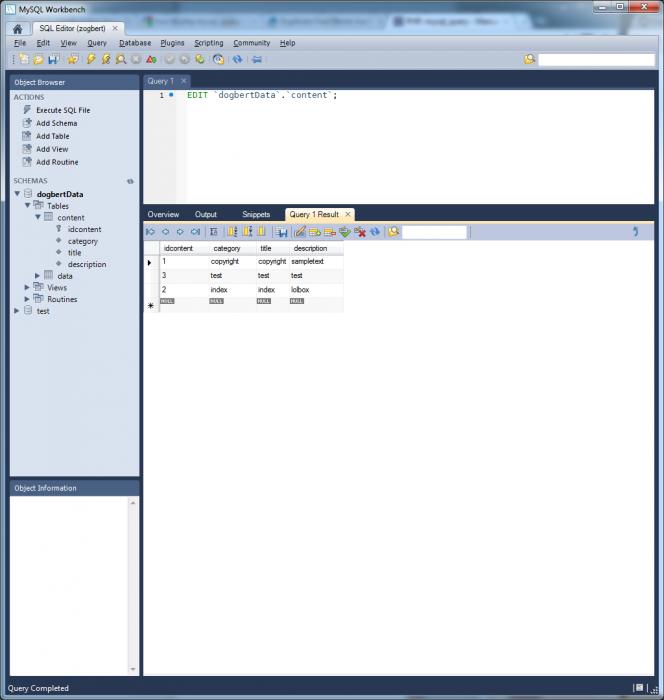Click the toggle sidebar toolbar icon
The width and height of the screenshot is (664, 700).
point(257,59)
